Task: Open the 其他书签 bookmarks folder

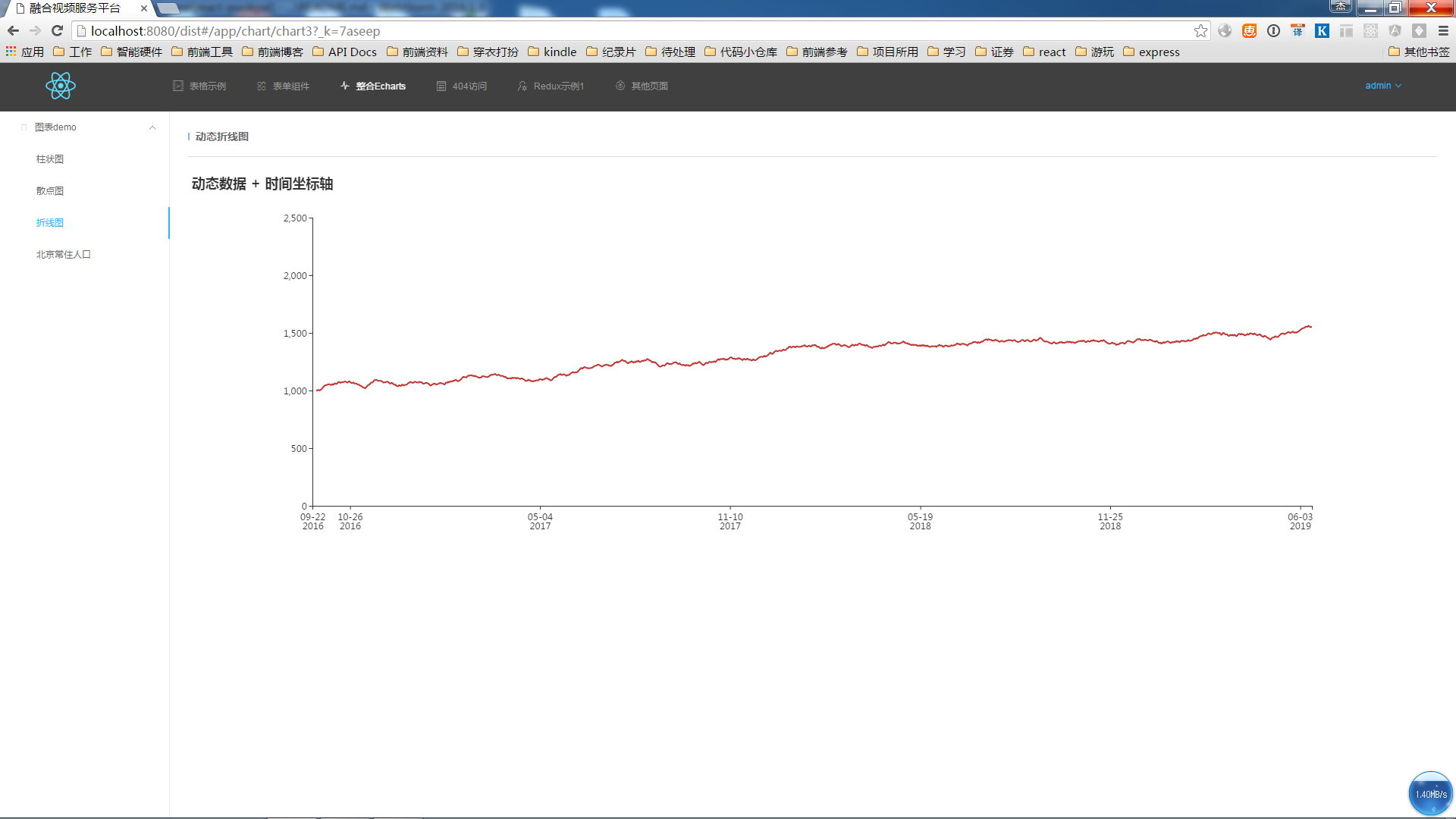Action: (x=1418, y=52)
